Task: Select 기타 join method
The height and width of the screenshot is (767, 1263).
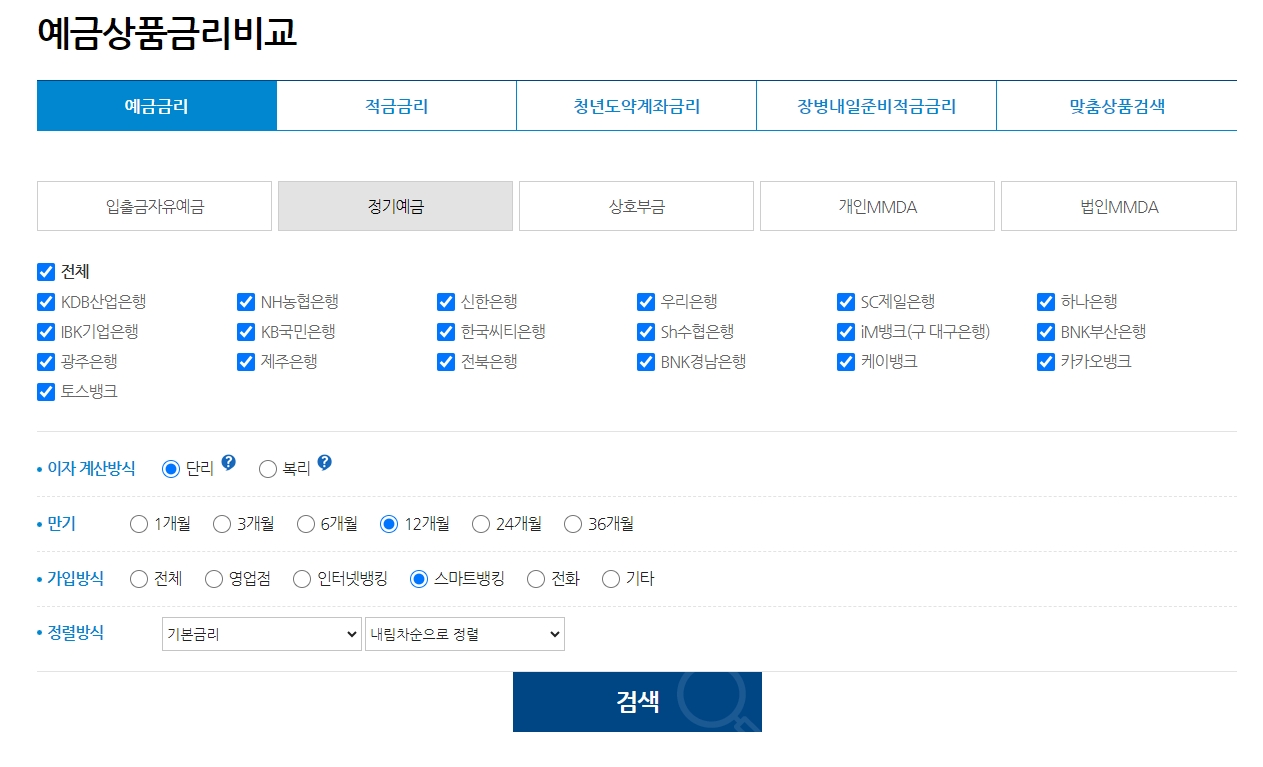Action: pos(611,579)
